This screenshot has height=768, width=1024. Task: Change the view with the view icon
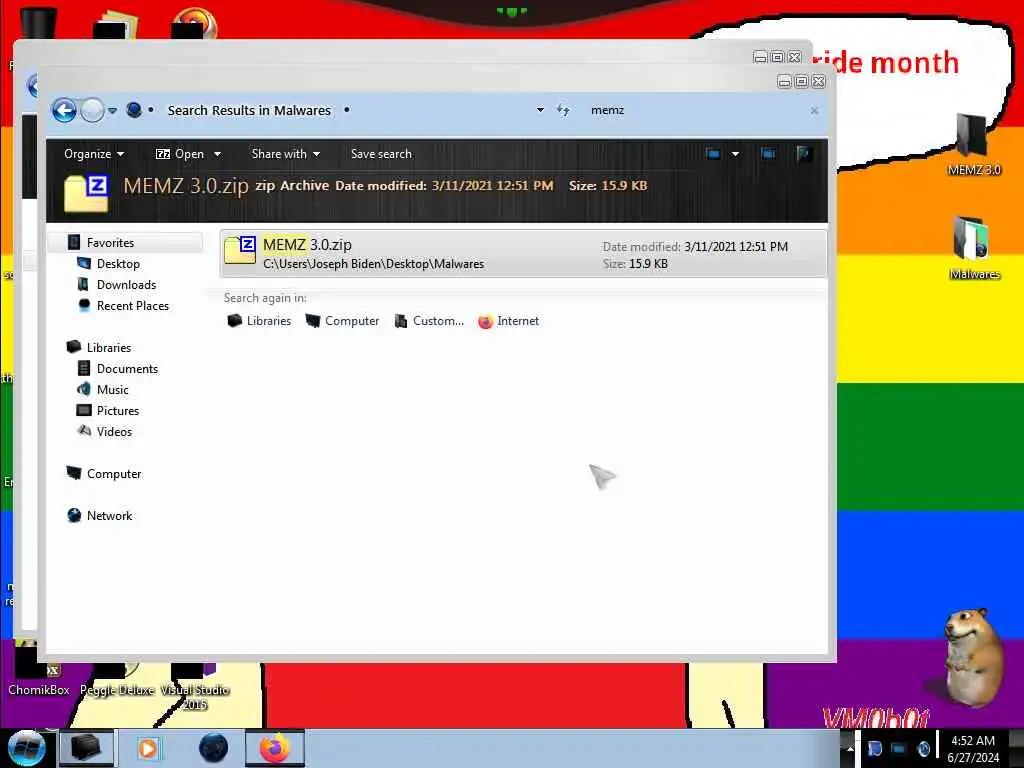pyautogui.click(x=713, y=154)
